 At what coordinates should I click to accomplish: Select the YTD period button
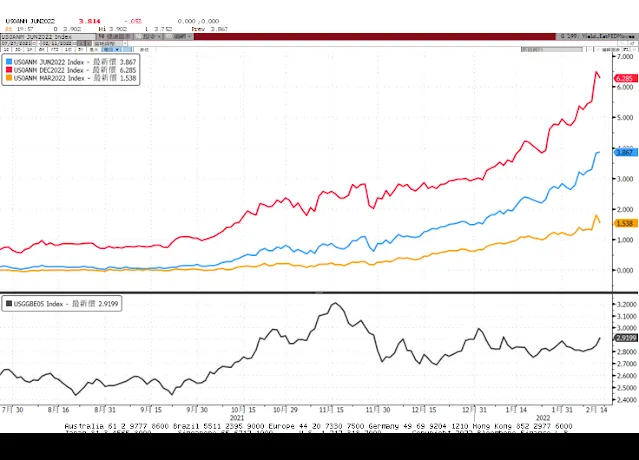click(x=54, y=49)
